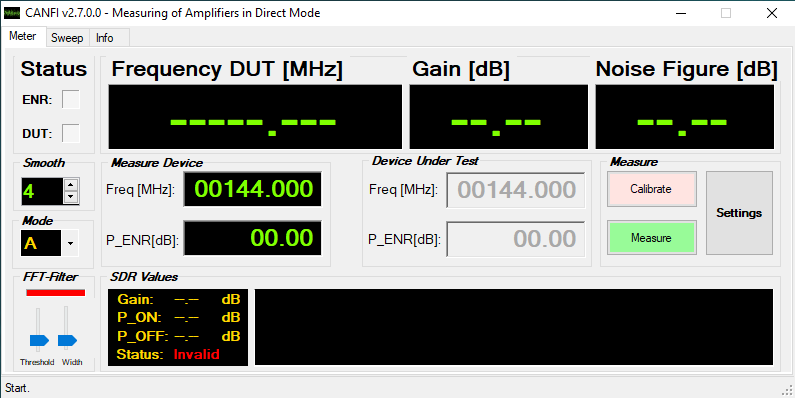
Task: Click the green Measure button
Action: (x=652, y=237)
